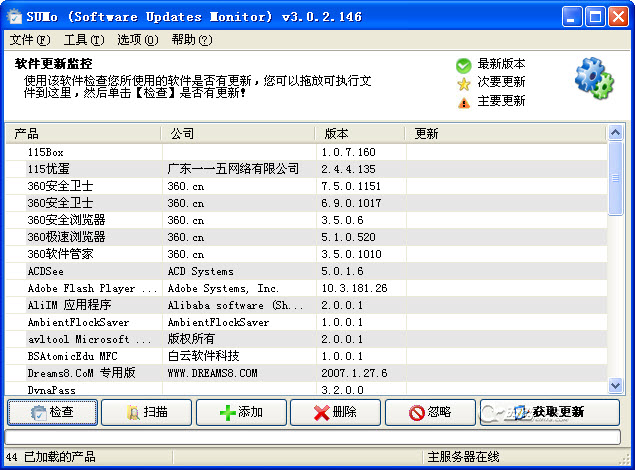Select the ACDSee row
Screen dimensions: 635x470
coord(307,271)
